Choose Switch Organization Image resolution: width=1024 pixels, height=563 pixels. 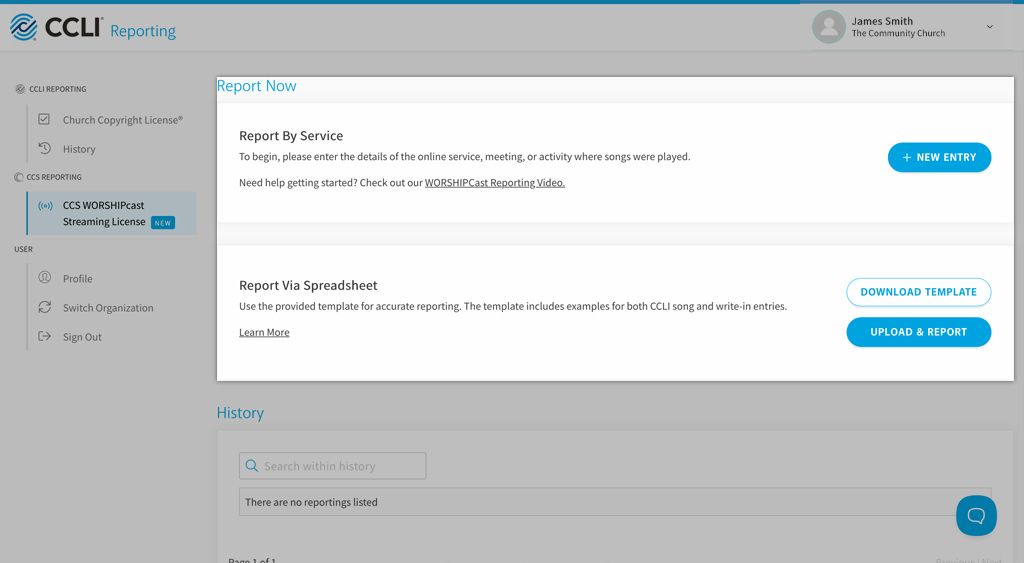(108, 308)
